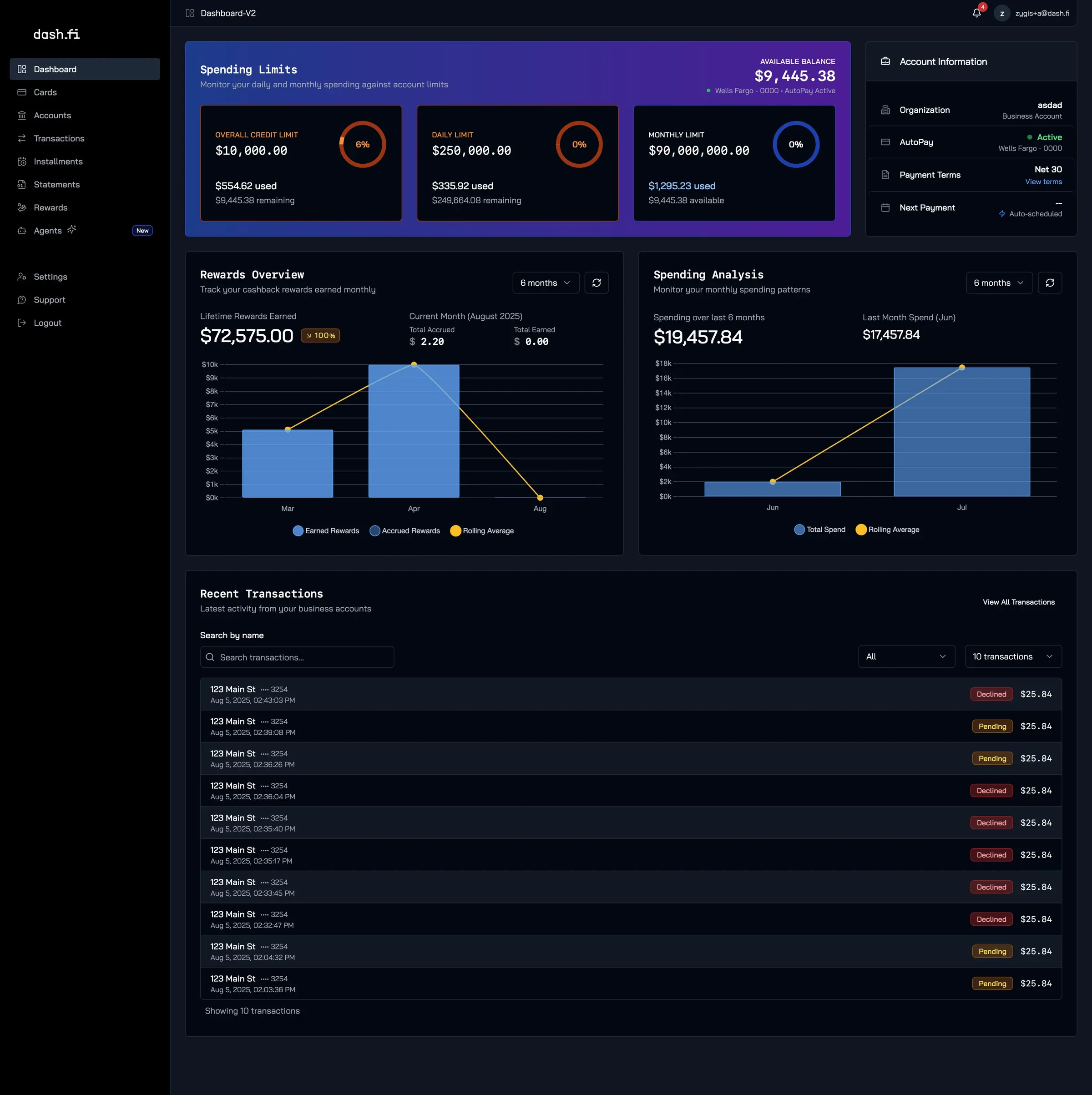
Task: Click the Pending badge on 02:39:08 PM transaction
Action: point(992,727)
